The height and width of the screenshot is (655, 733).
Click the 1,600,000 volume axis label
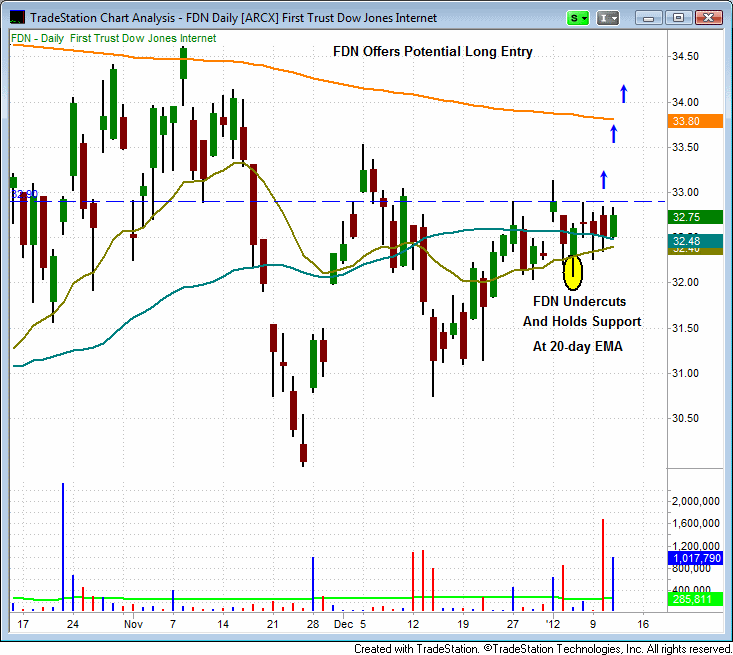tap(696, 523)
